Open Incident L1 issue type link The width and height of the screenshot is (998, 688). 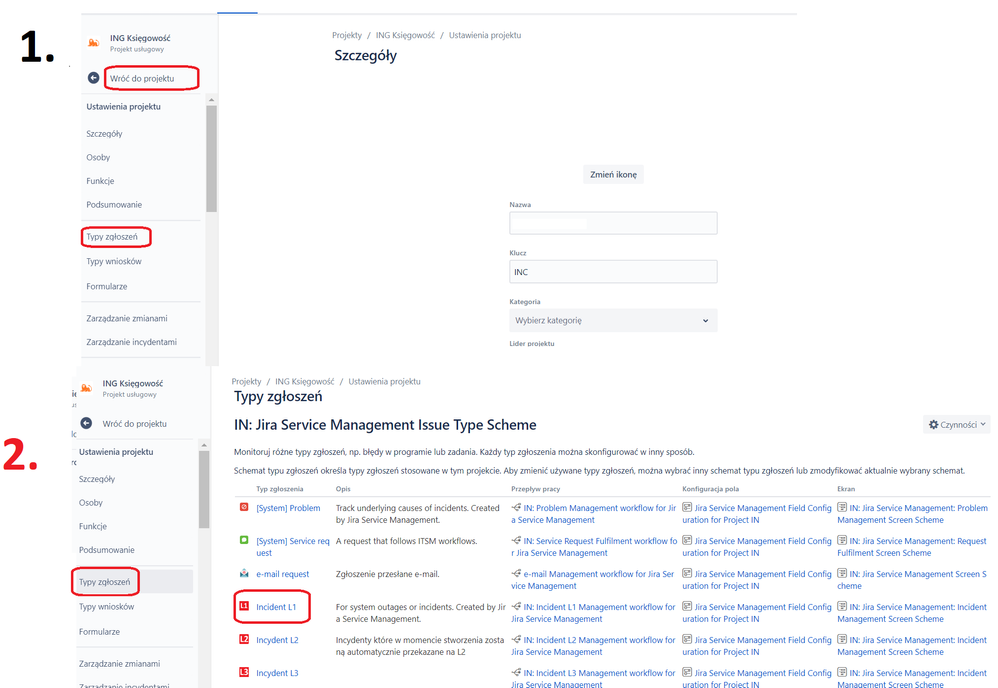(276, 607)
